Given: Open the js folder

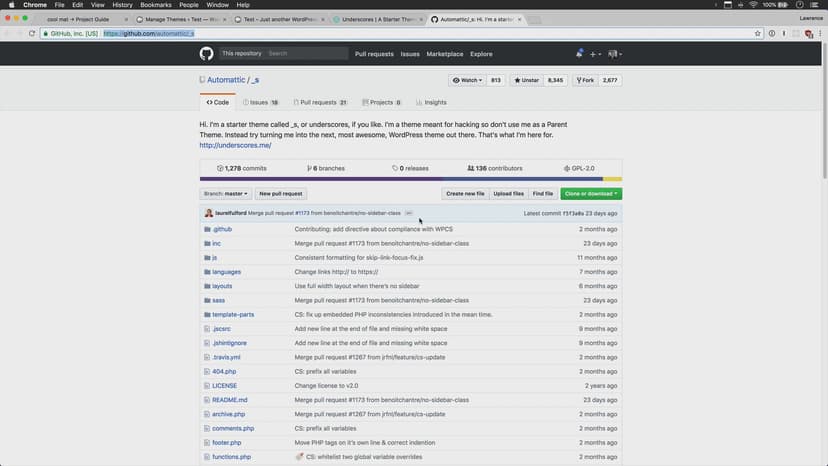Looking at the screenshot, I should click(214, 258).
